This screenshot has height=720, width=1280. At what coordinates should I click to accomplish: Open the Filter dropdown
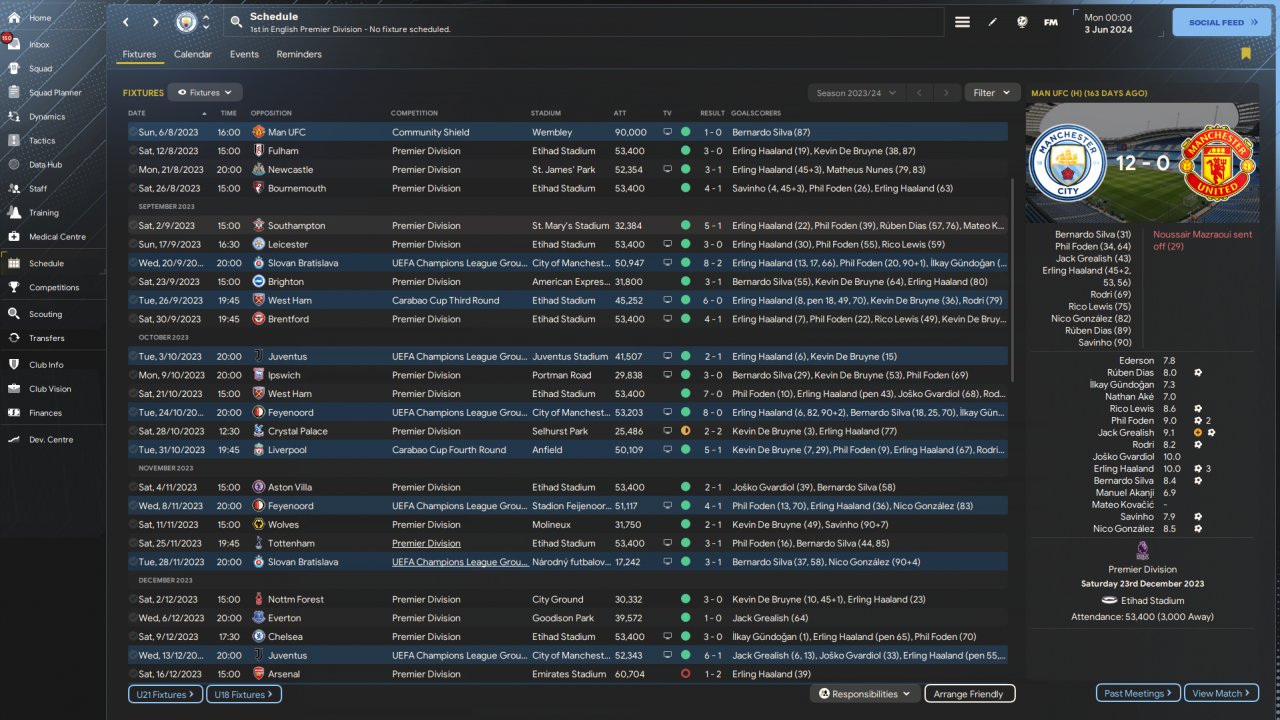click(x=993, y=93)
